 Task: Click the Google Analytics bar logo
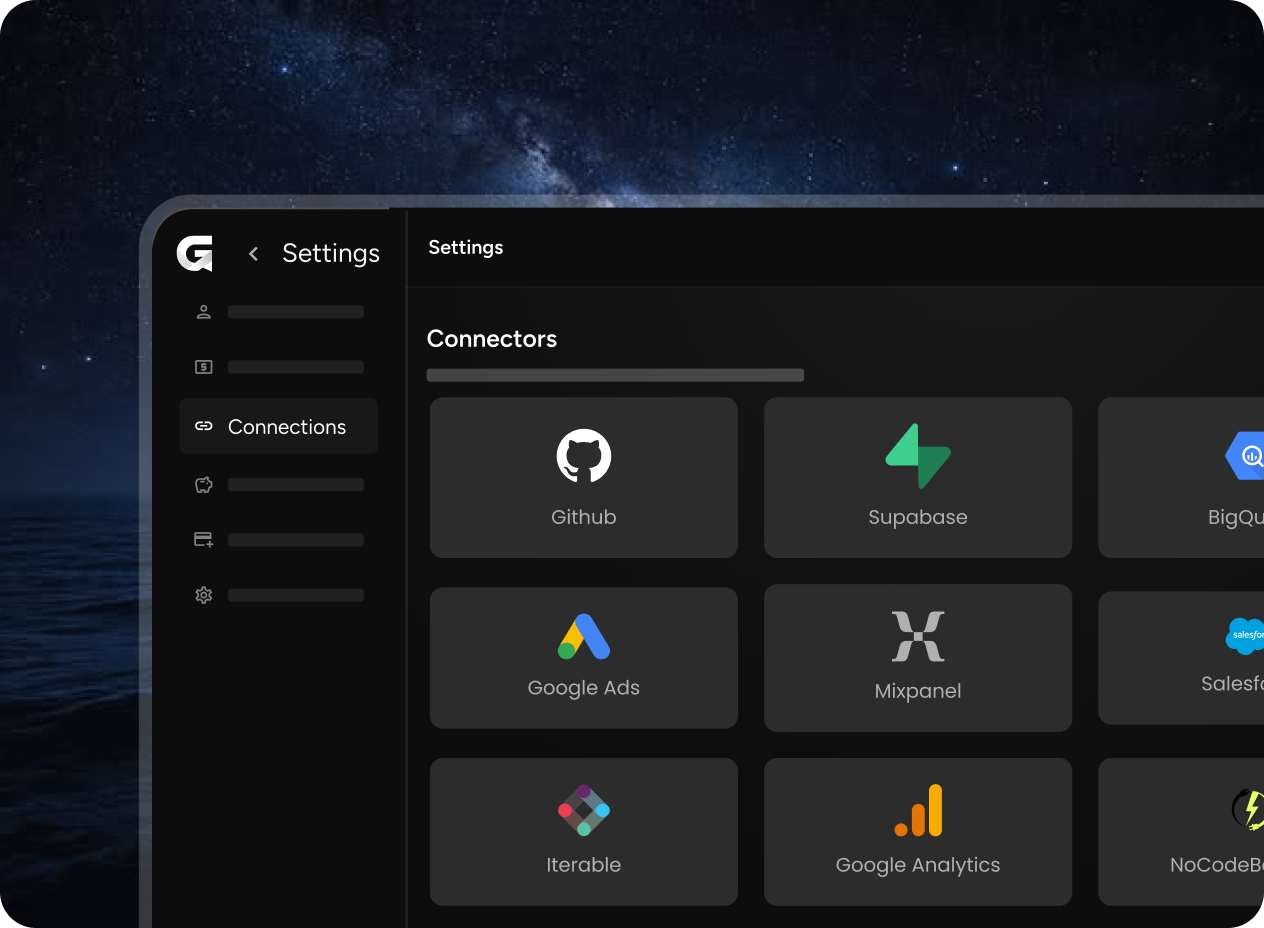(x=918, y=810)
